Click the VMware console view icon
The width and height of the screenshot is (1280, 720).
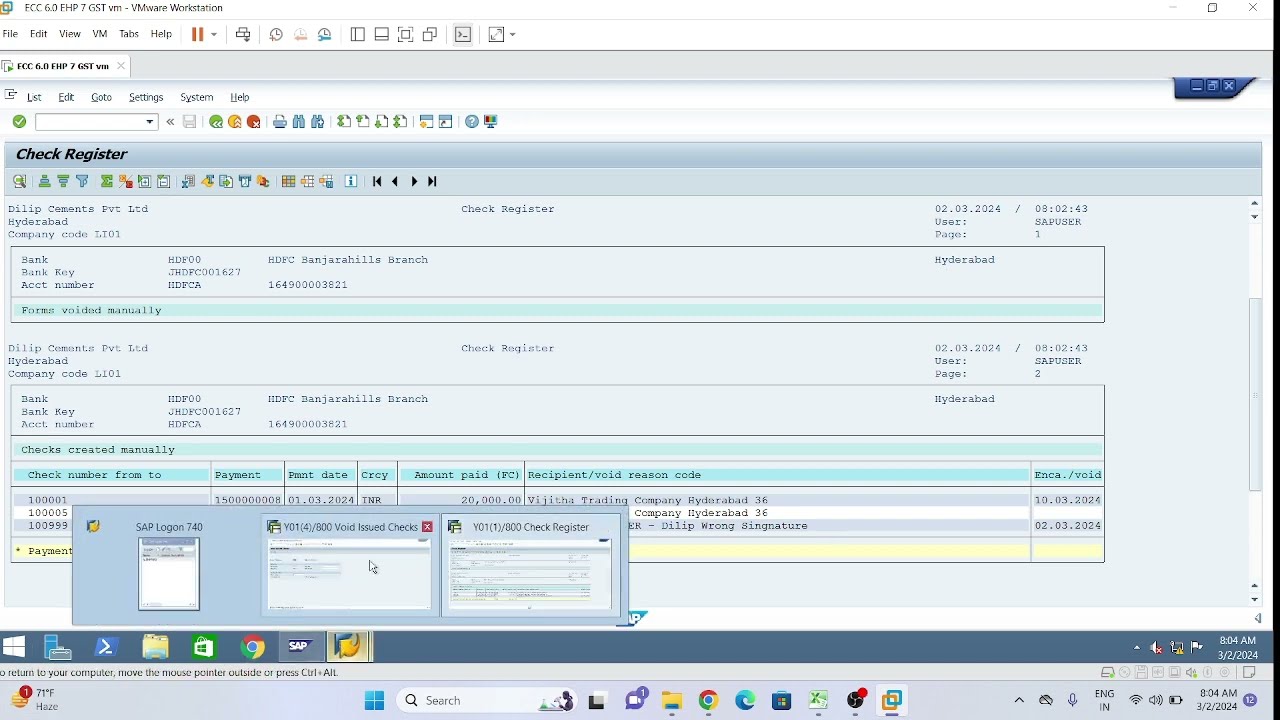click(464, 35)
